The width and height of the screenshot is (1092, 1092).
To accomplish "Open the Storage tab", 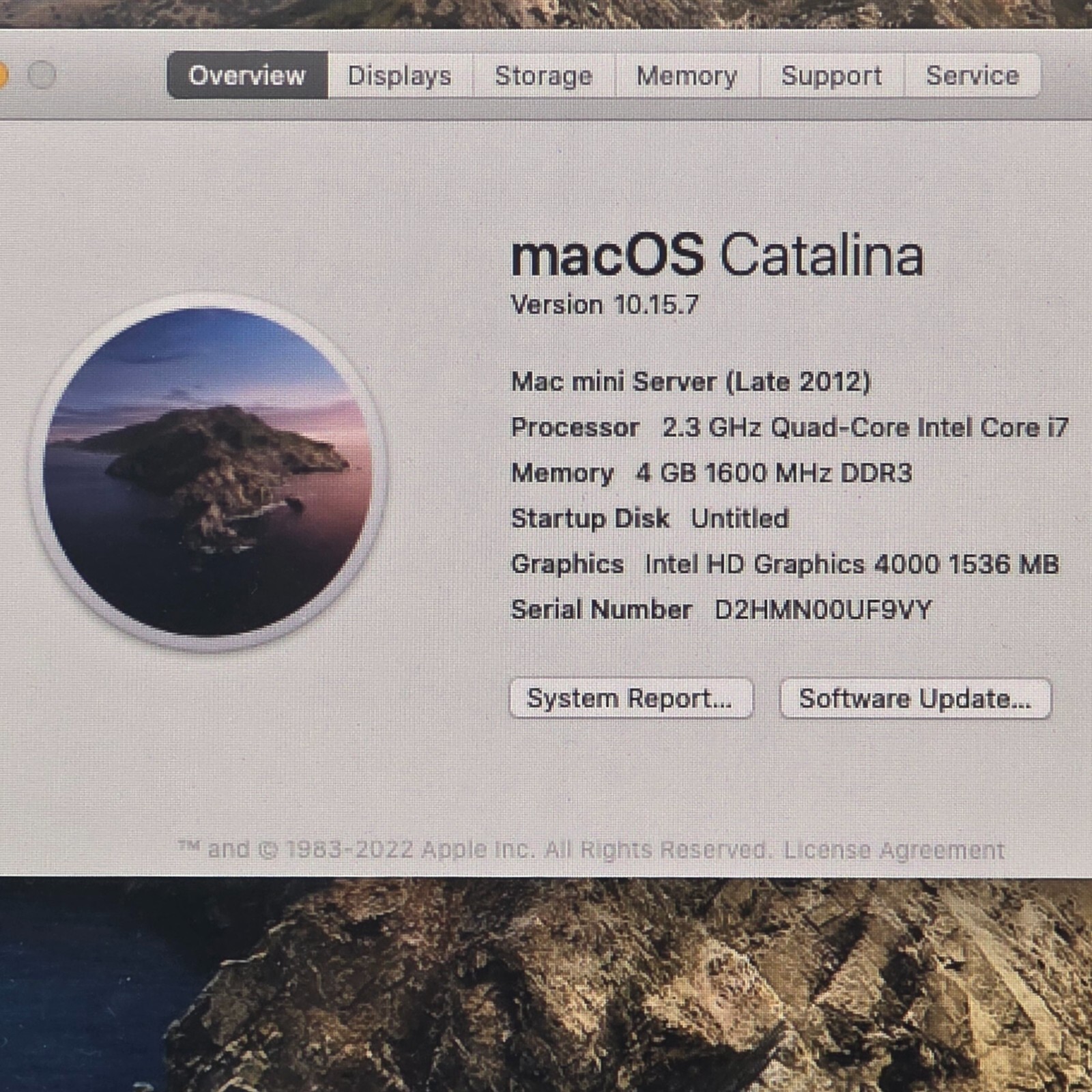I will (x=544, y=75).
